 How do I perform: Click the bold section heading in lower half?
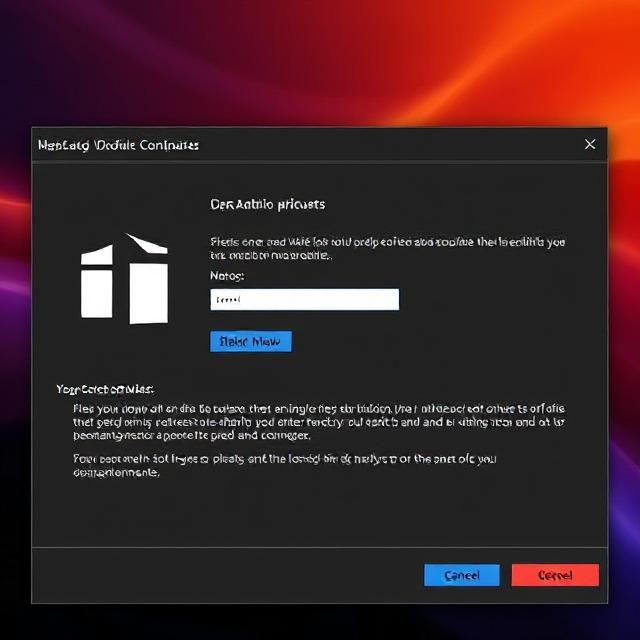click(x=111, y=389)
